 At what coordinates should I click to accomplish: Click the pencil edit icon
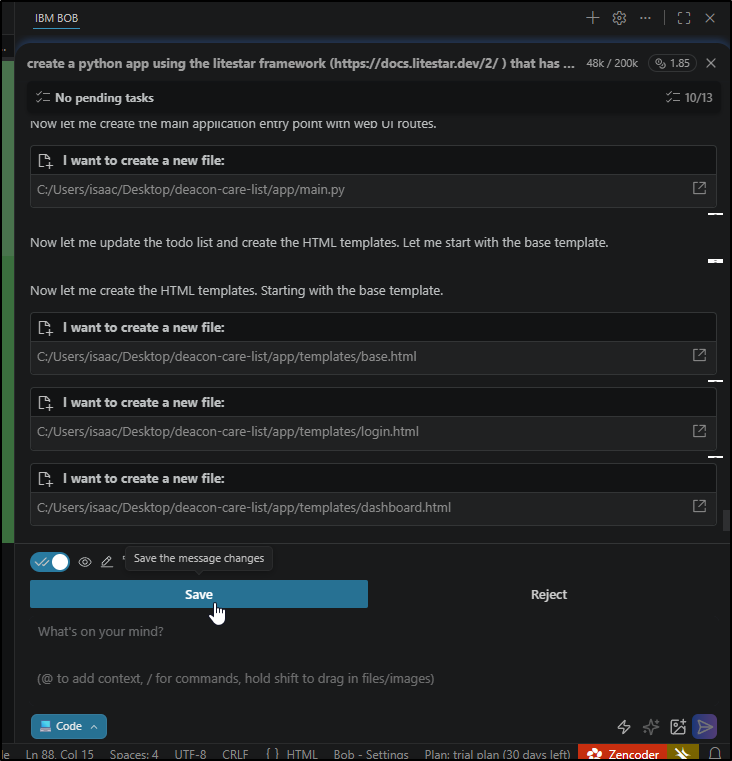[107, 562]
